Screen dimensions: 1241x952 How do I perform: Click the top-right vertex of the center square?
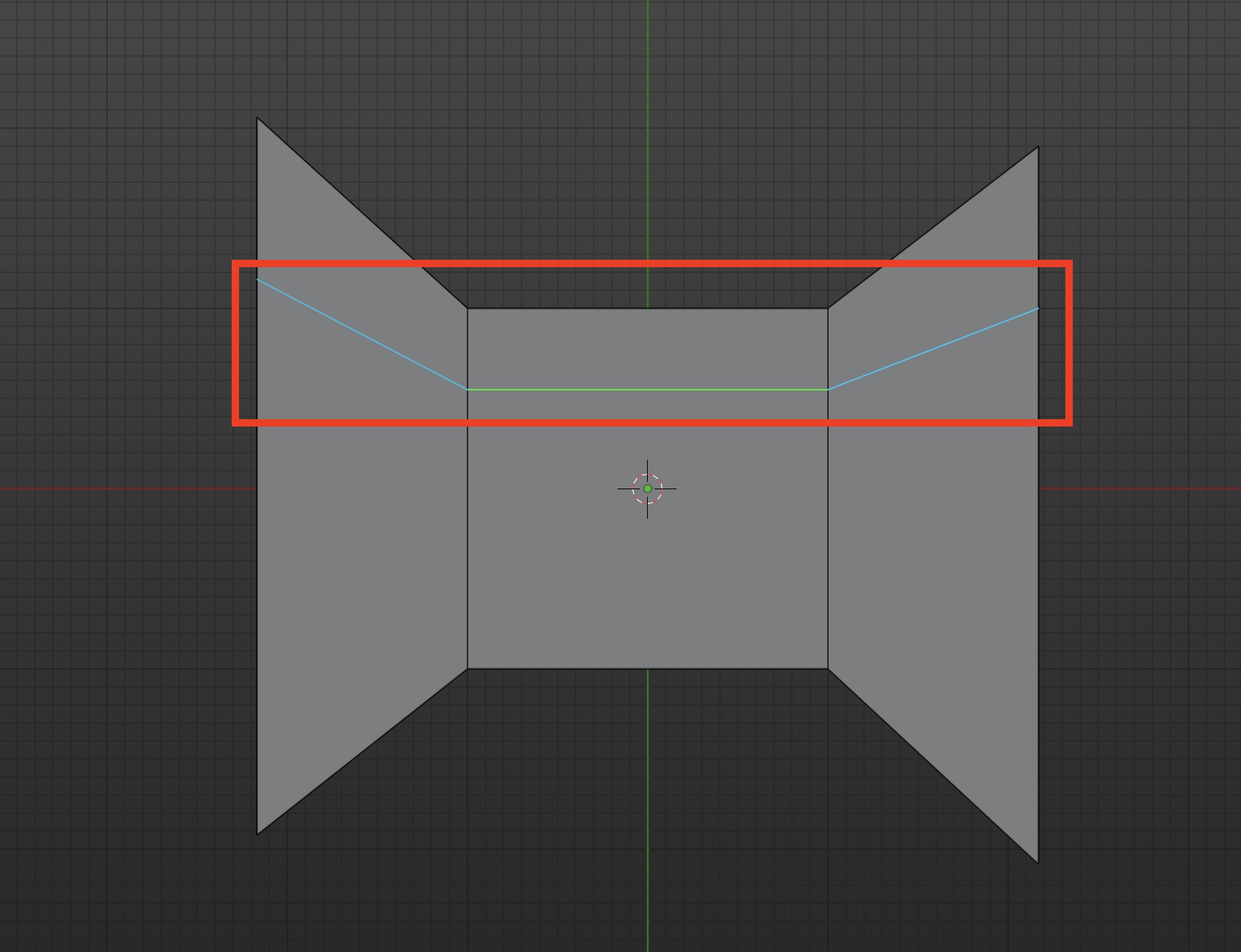pos(828,308)
